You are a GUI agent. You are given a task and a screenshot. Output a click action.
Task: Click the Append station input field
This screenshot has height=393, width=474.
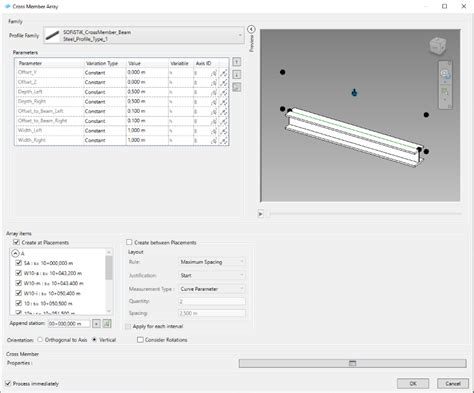[x=69, y=324]
